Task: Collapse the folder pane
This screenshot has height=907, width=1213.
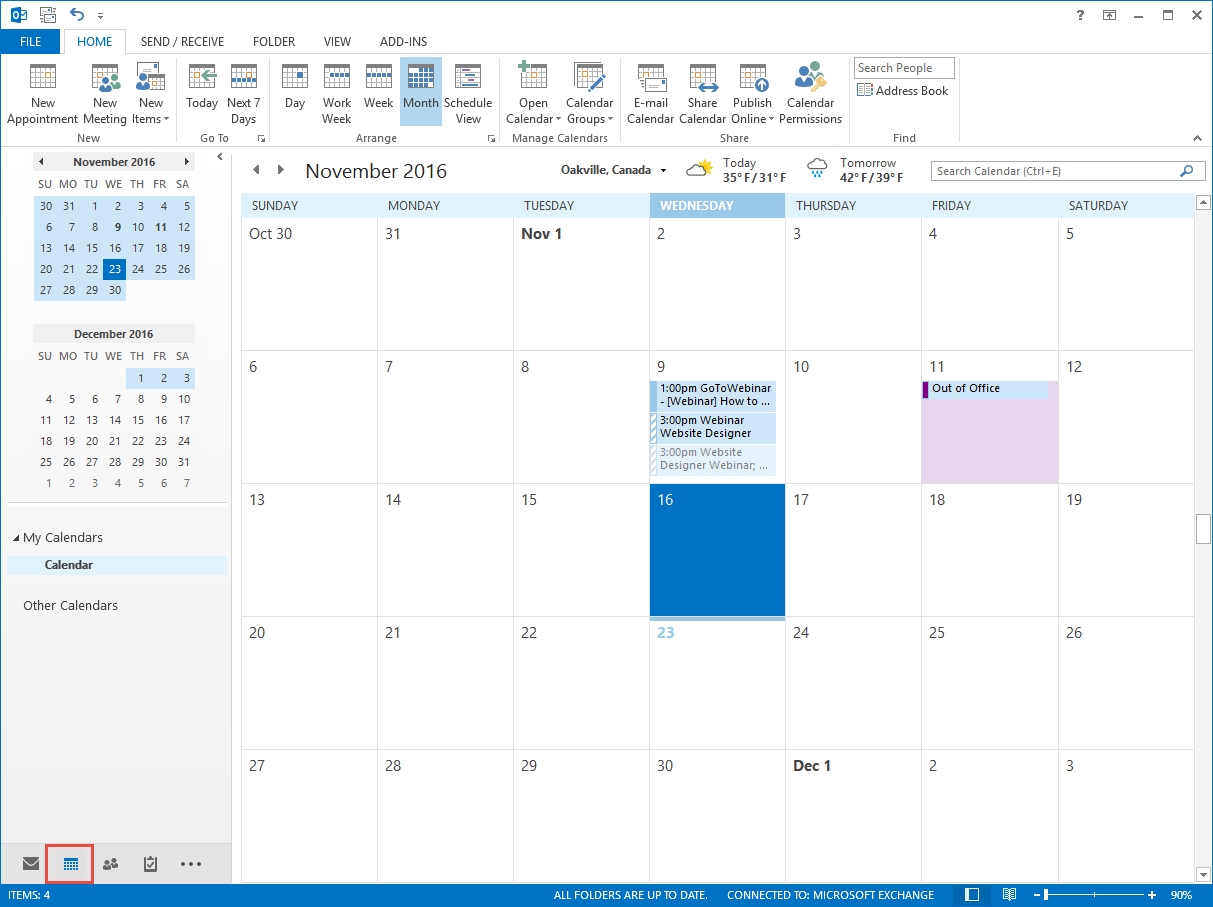Action: point(220,157)
